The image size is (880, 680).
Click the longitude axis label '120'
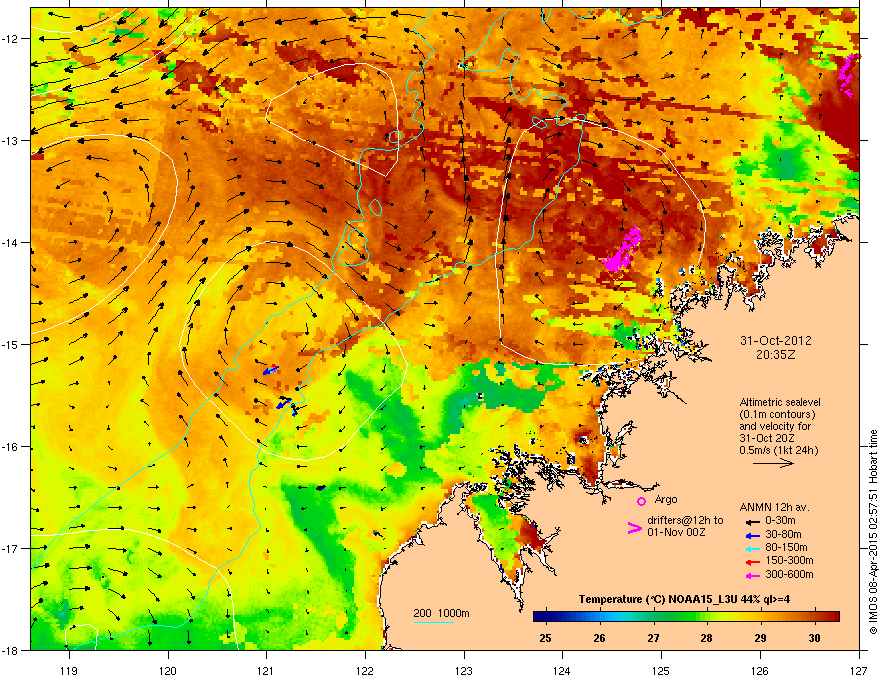168,670
